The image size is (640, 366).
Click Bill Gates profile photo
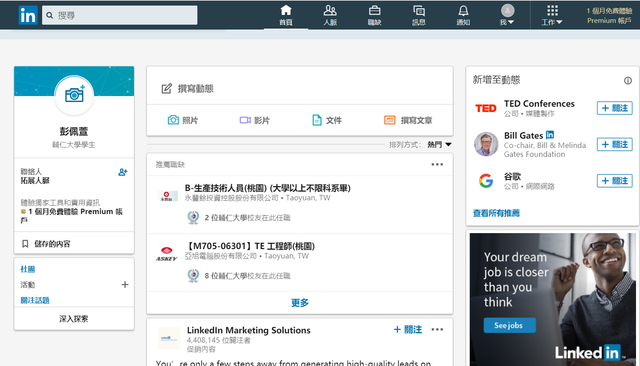(486, 144)
